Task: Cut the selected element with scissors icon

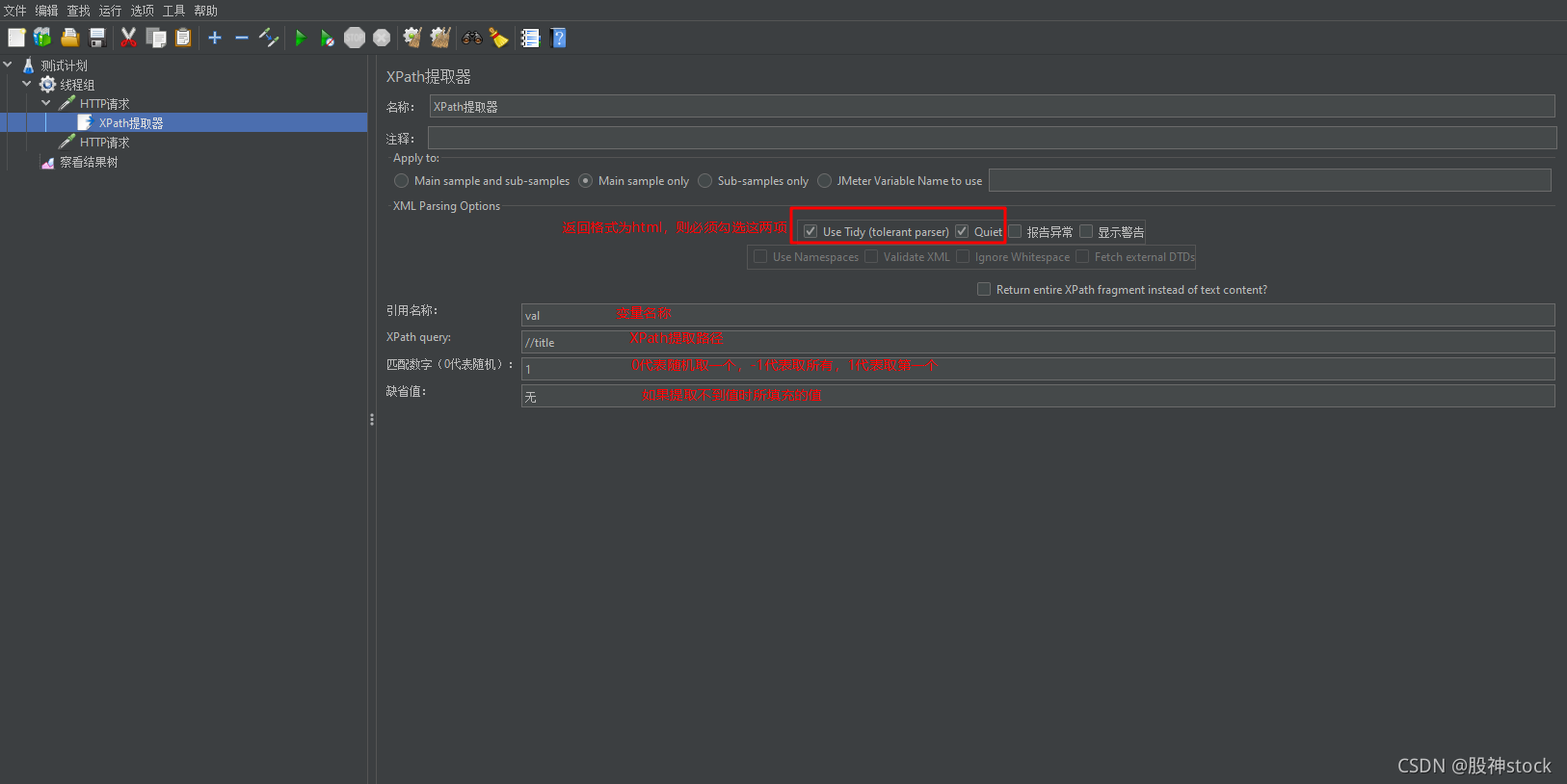Action: (x=128, y=38)
